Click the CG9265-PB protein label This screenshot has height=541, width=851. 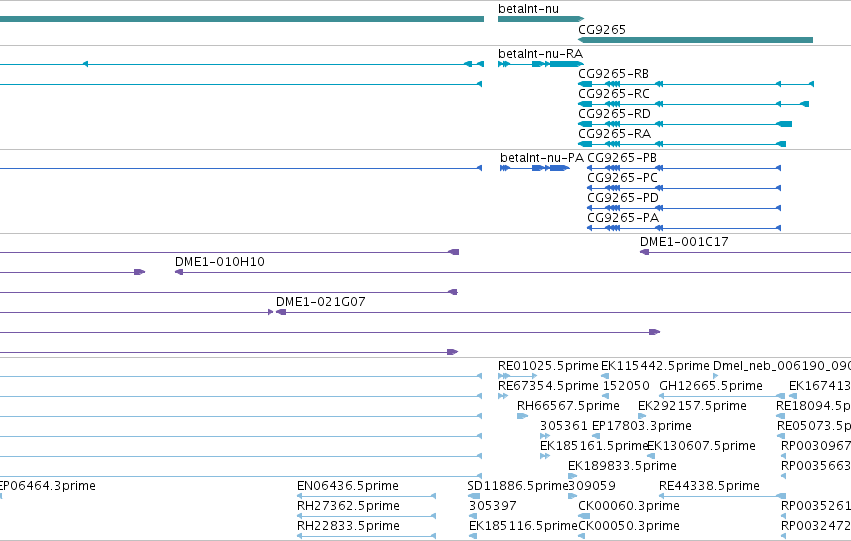pos(622,158)
